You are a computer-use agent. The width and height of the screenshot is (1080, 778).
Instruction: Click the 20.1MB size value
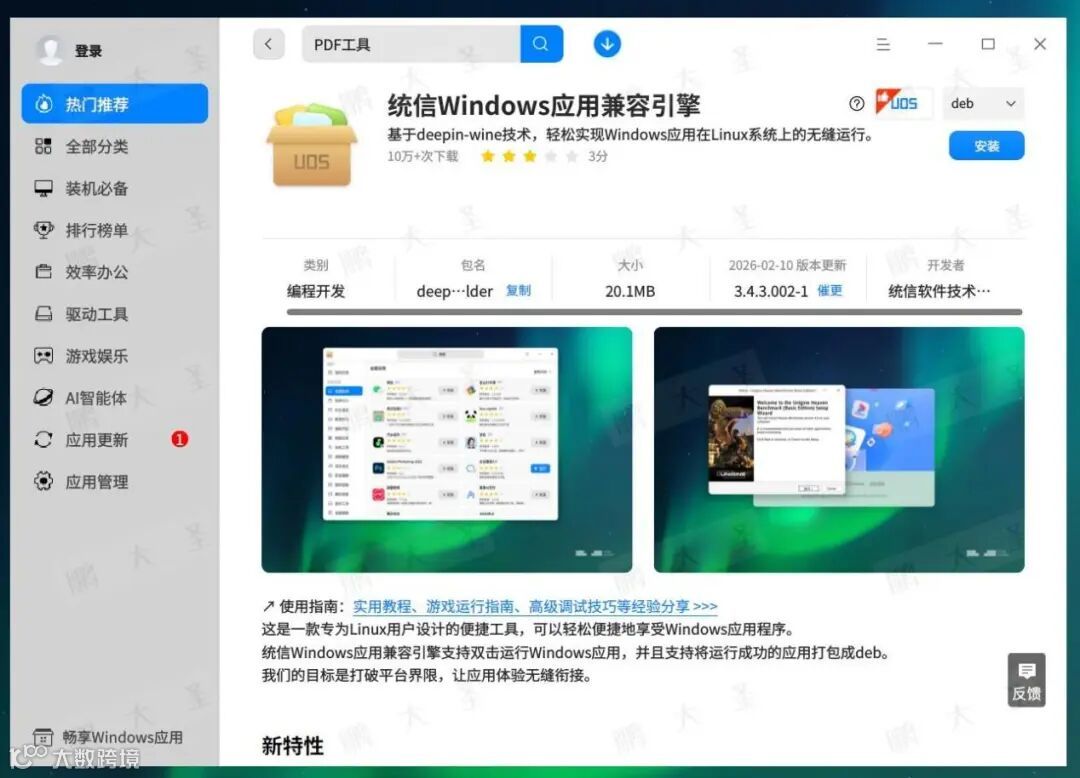tap(630, 291)
